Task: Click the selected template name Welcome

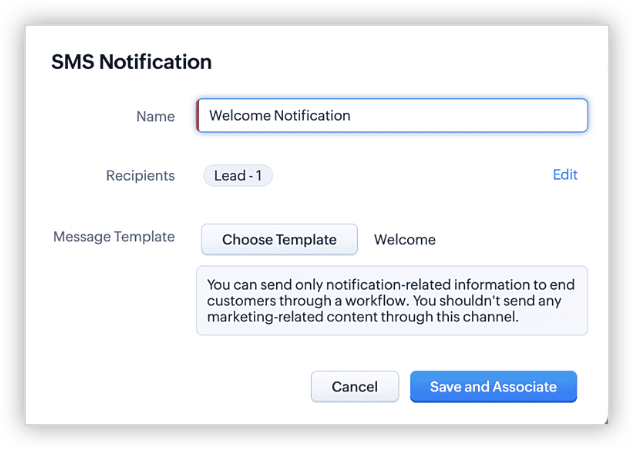Action: click(404, 240)
